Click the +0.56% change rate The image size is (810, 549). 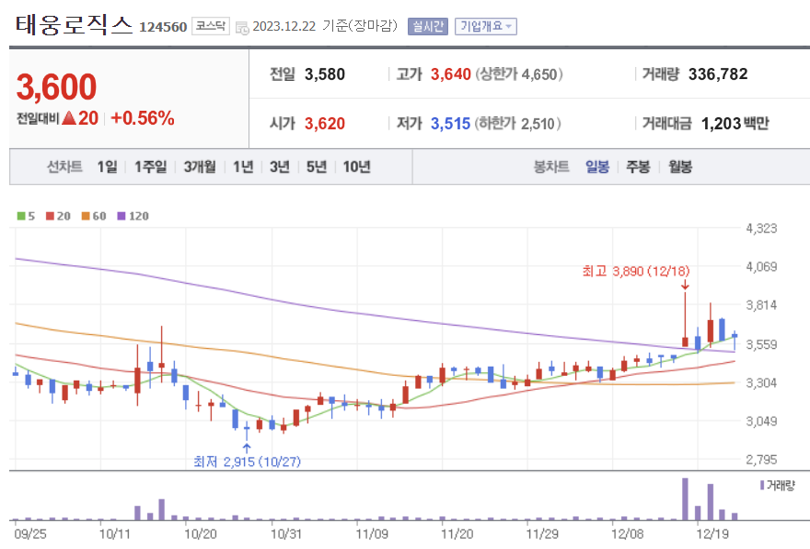143,118
